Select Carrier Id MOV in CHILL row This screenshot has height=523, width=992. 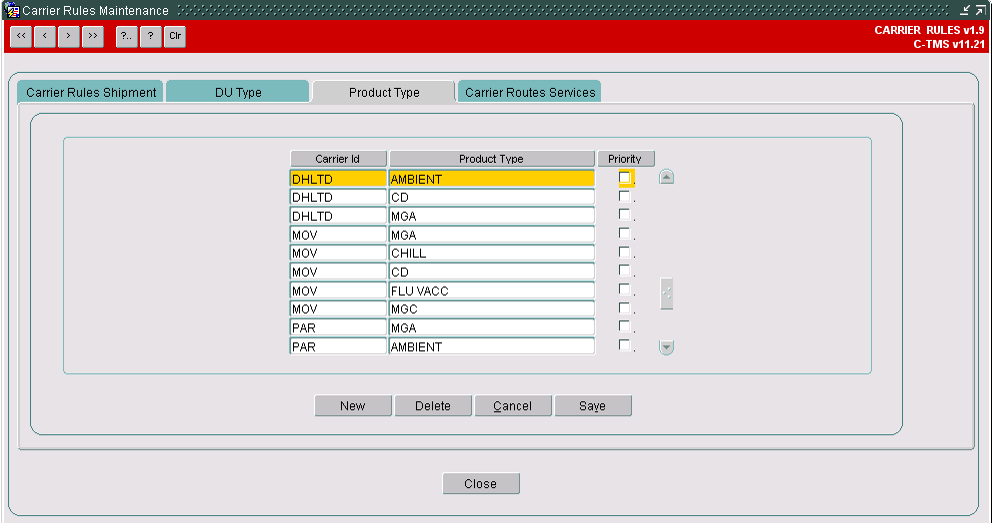[338, 254]
